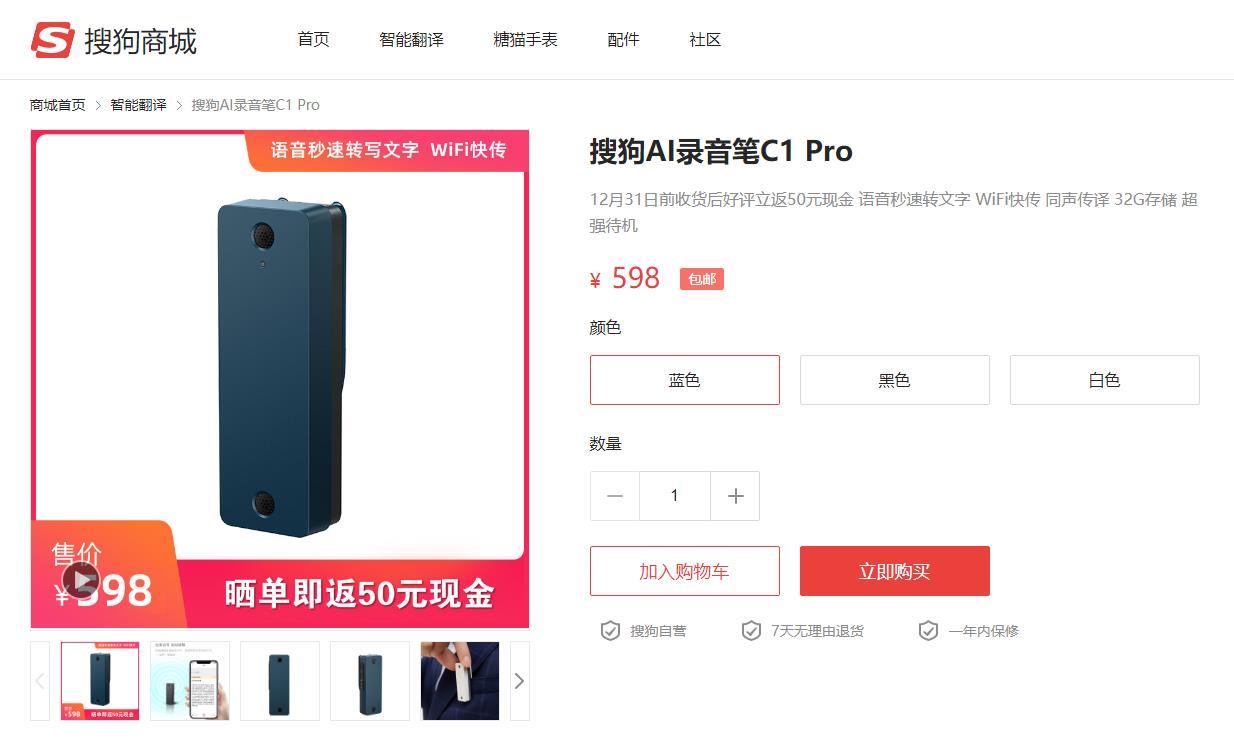Click the minus quantity icon
Viewport: 1234px width, 748px height.
615,496
